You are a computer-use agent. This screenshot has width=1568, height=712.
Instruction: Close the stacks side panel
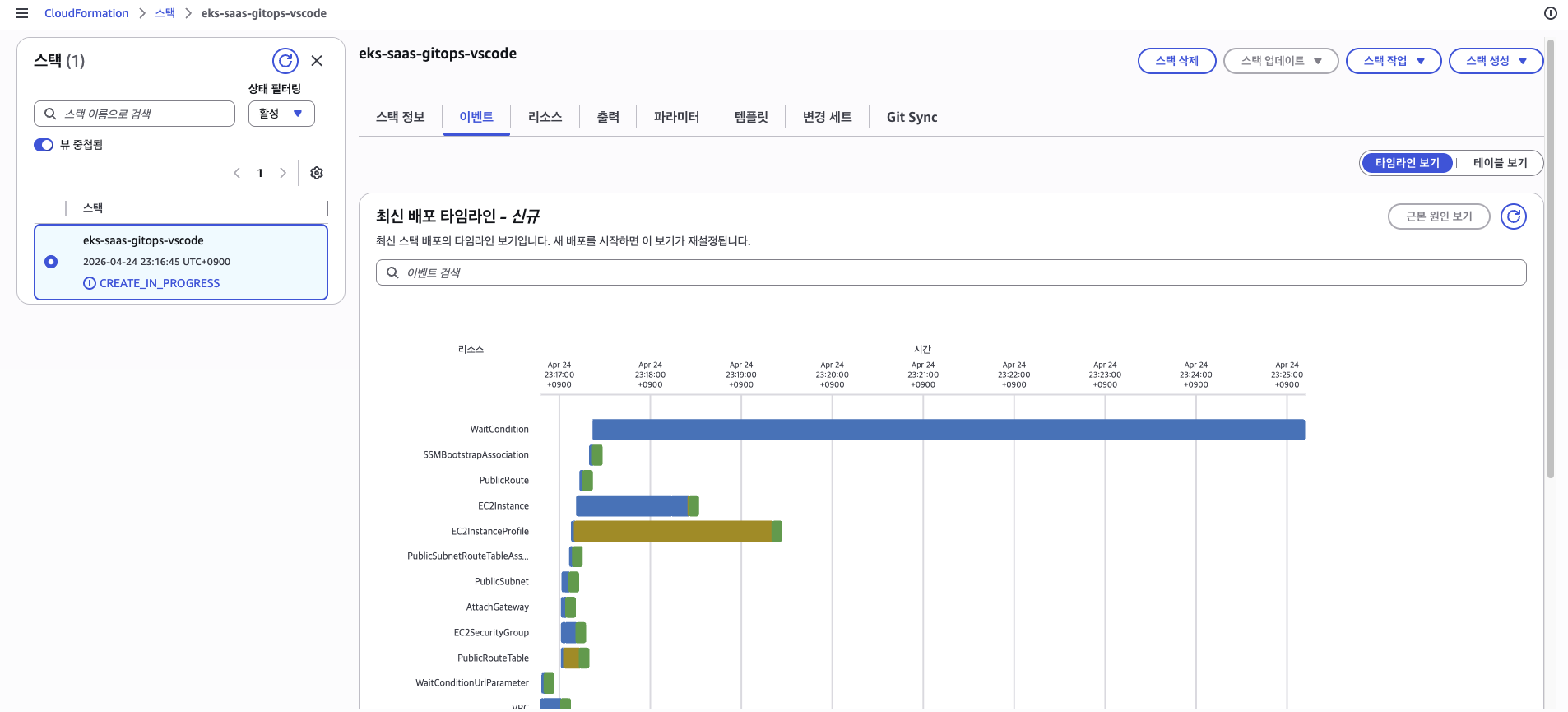(x=317, y=61)
